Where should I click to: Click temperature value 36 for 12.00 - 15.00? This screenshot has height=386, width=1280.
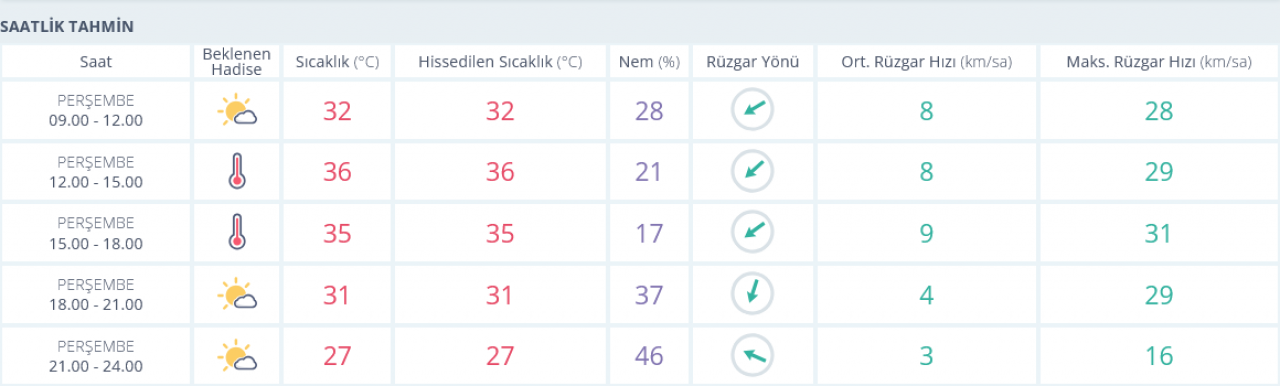(337, 172)
